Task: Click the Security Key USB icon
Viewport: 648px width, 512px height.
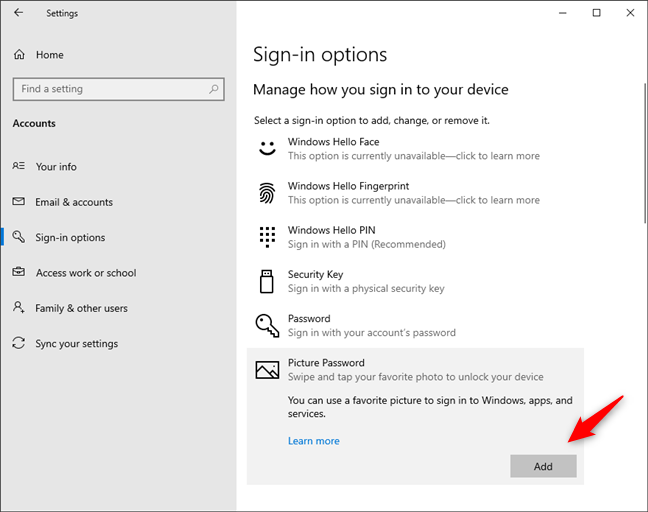Action: pyautogui.click(x=267, y=281)
